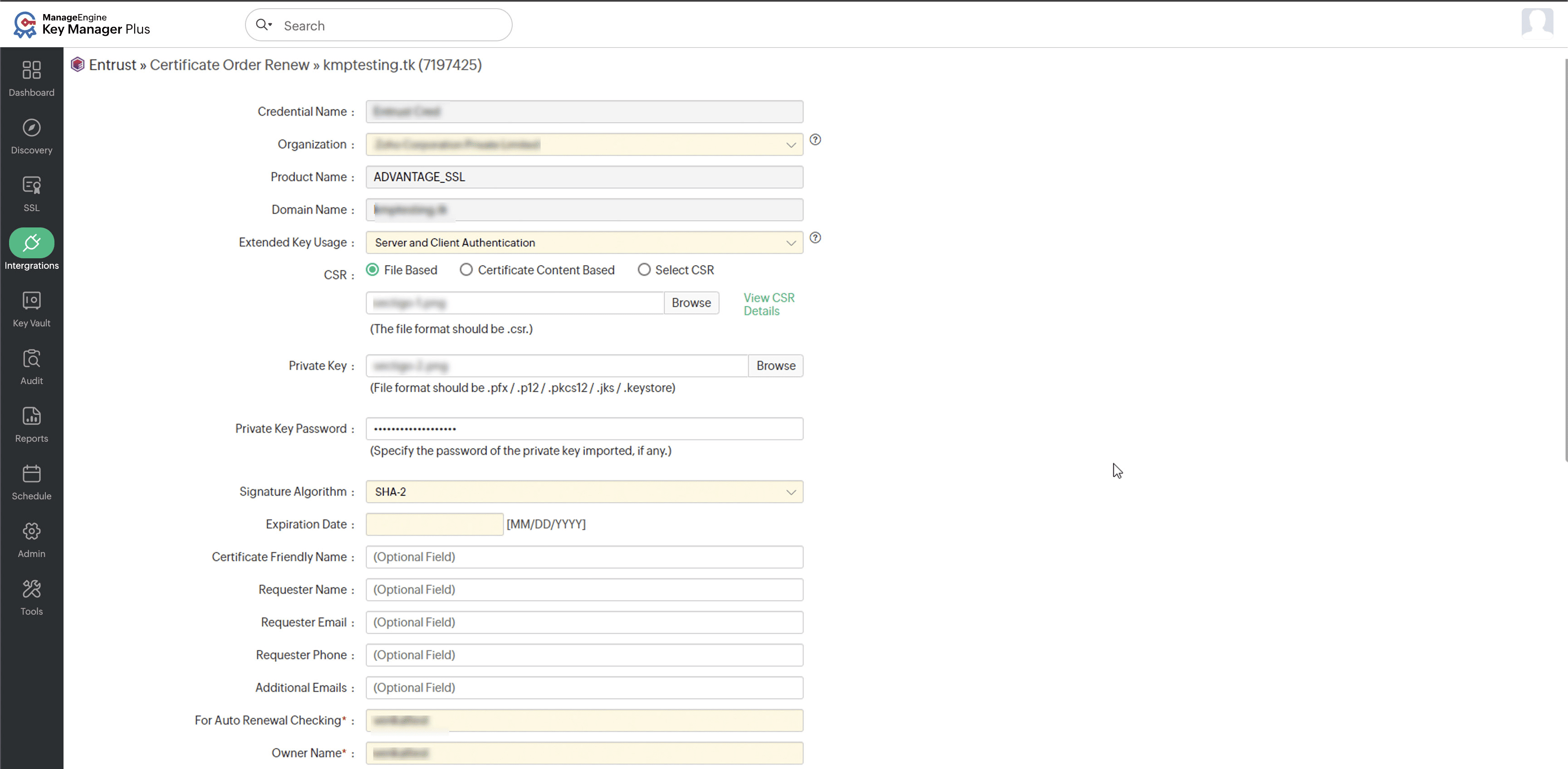The height and width of the screenshot is (769, 1568).
Task: Click the 'kmptesting.tk (7197425)' breadcrumb text
Action: pyautogui.click(x=402, y=65)
